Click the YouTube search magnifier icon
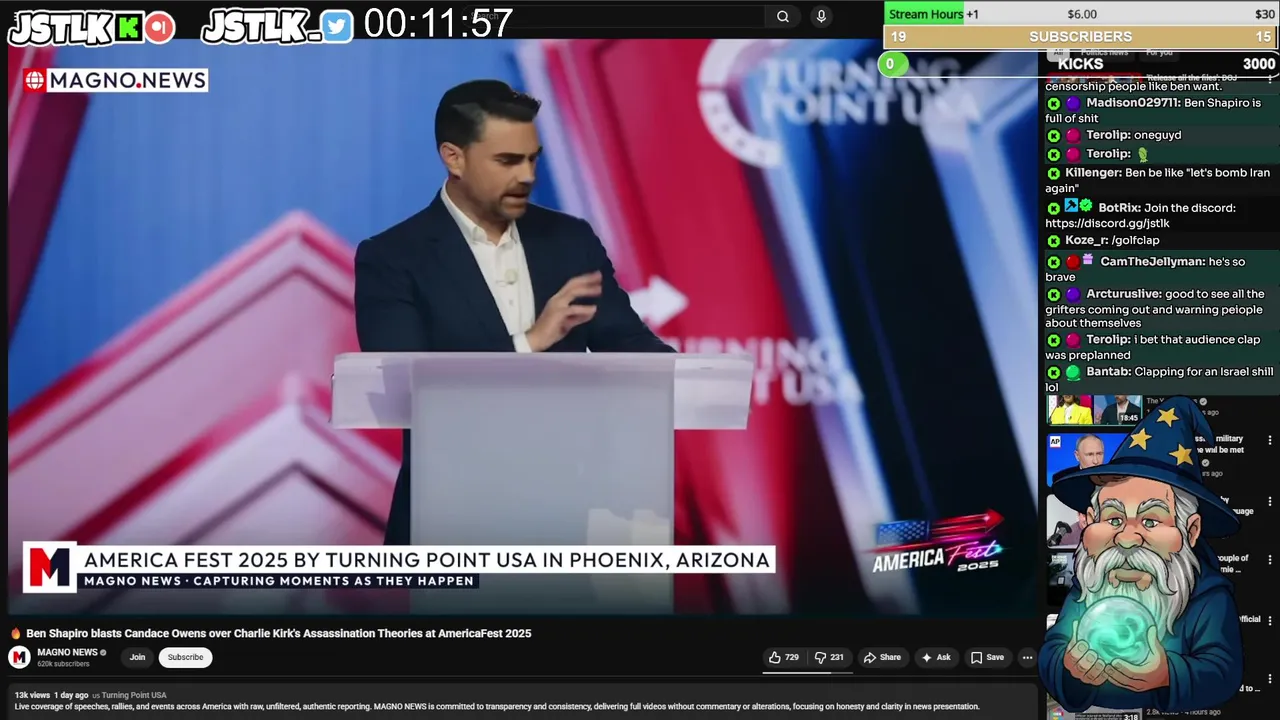1280x720 pixels. tap(783, 16)
